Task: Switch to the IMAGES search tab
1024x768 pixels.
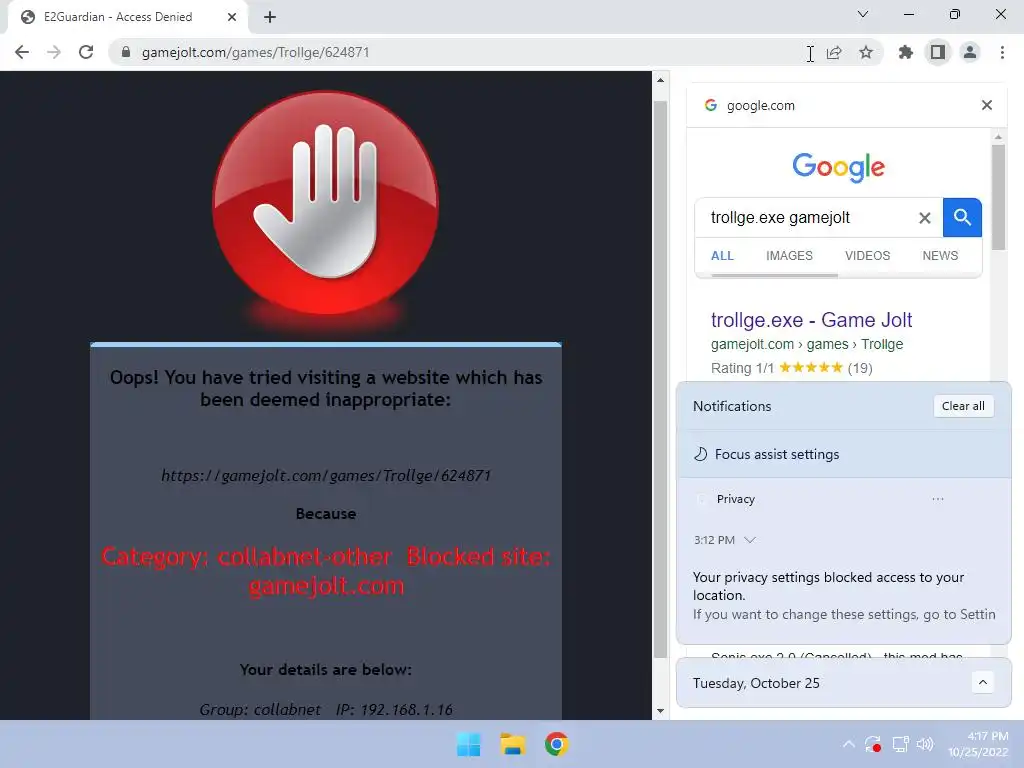Action: pyautogui.click(x=789, y=255)
